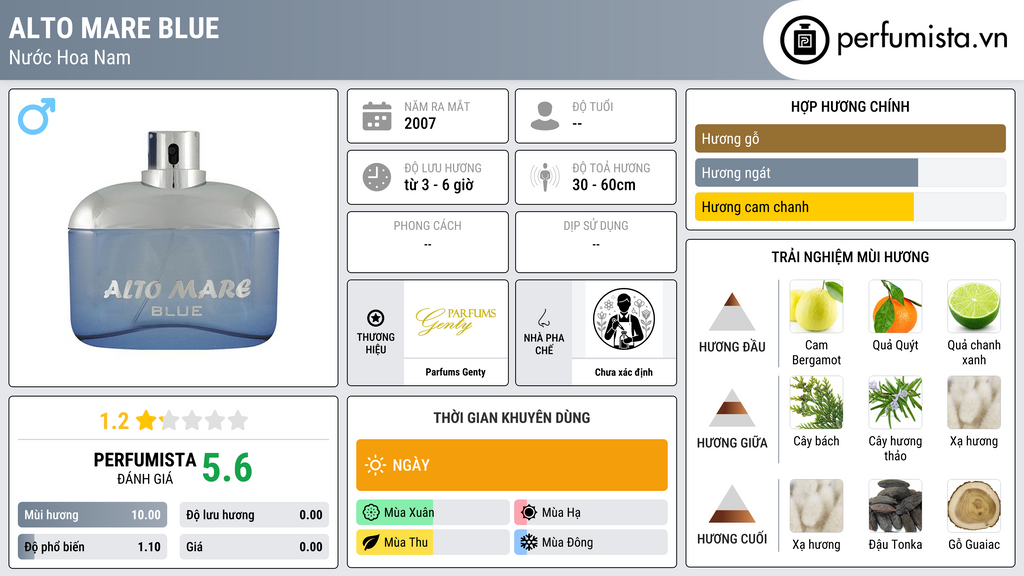Select the Đậu Tonka note image
1024x576 pixels.
point(895,506)
